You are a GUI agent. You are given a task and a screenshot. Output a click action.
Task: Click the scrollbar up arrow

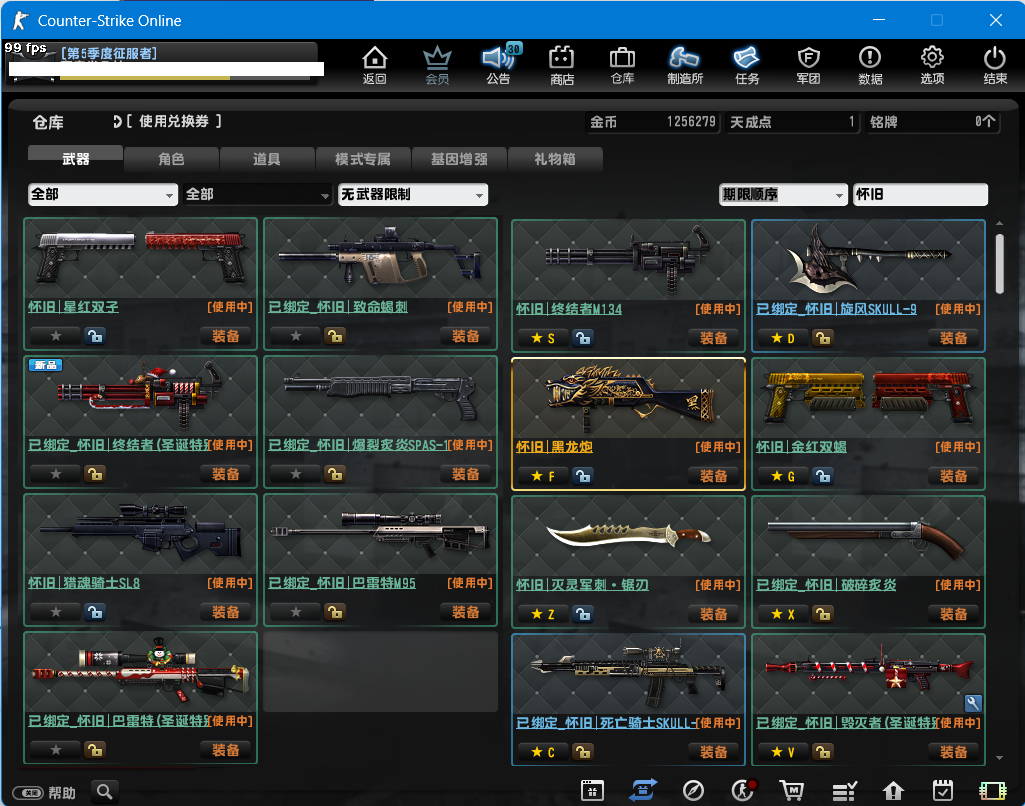click(x=999, y=224)
